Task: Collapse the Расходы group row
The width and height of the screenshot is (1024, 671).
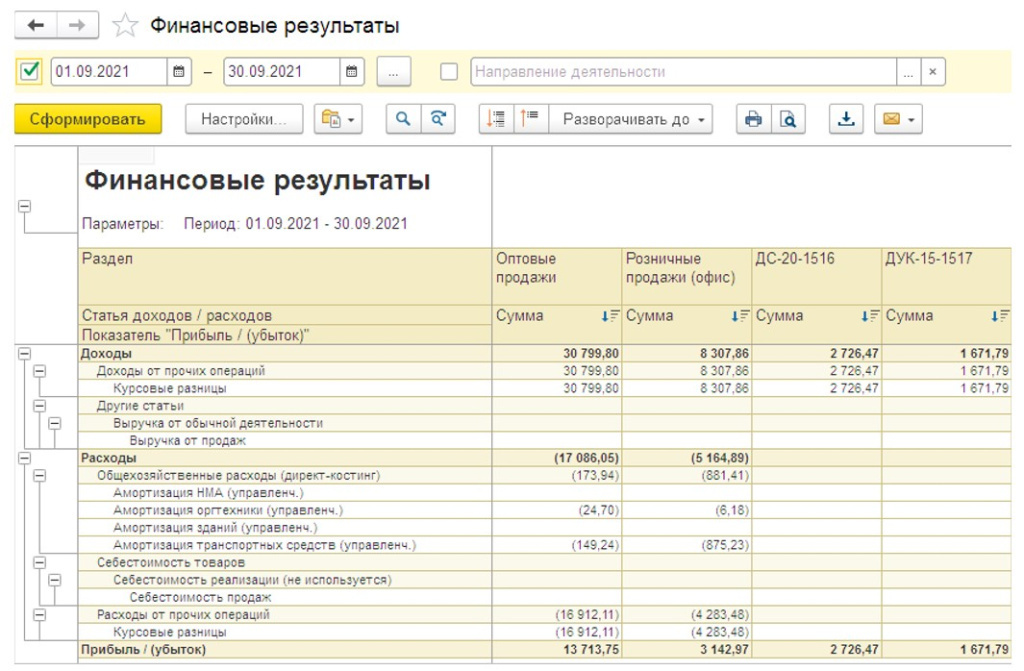Action: [25, 458]
